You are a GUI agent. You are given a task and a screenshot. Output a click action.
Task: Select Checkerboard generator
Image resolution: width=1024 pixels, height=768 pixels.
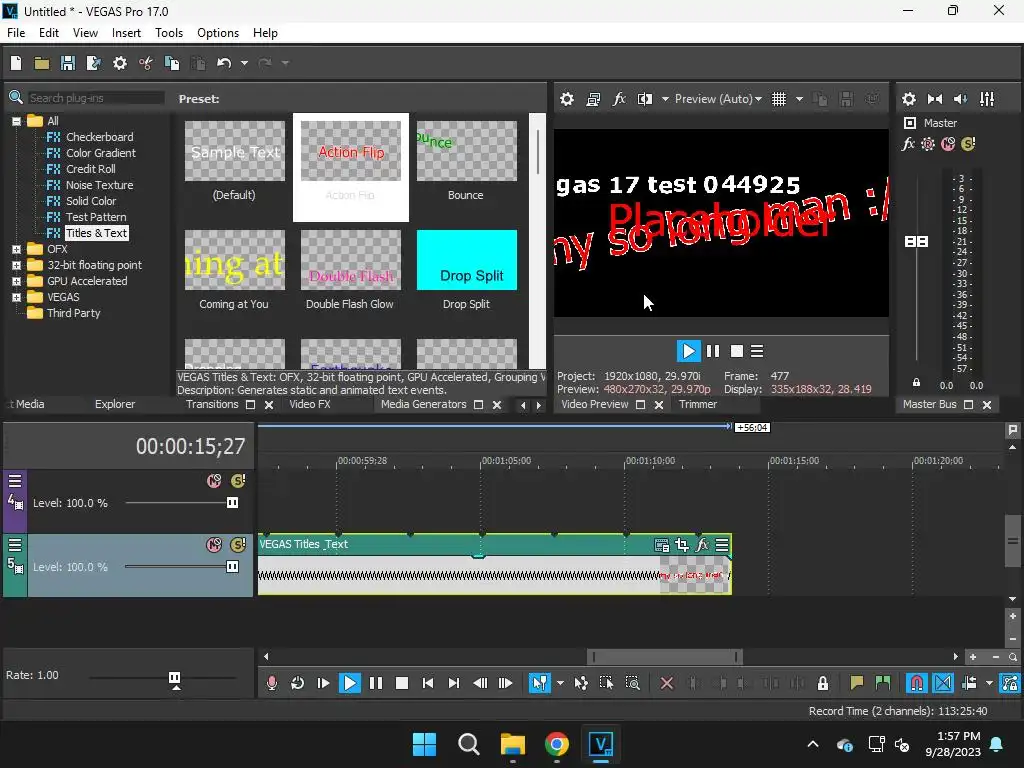coord(99,137)
